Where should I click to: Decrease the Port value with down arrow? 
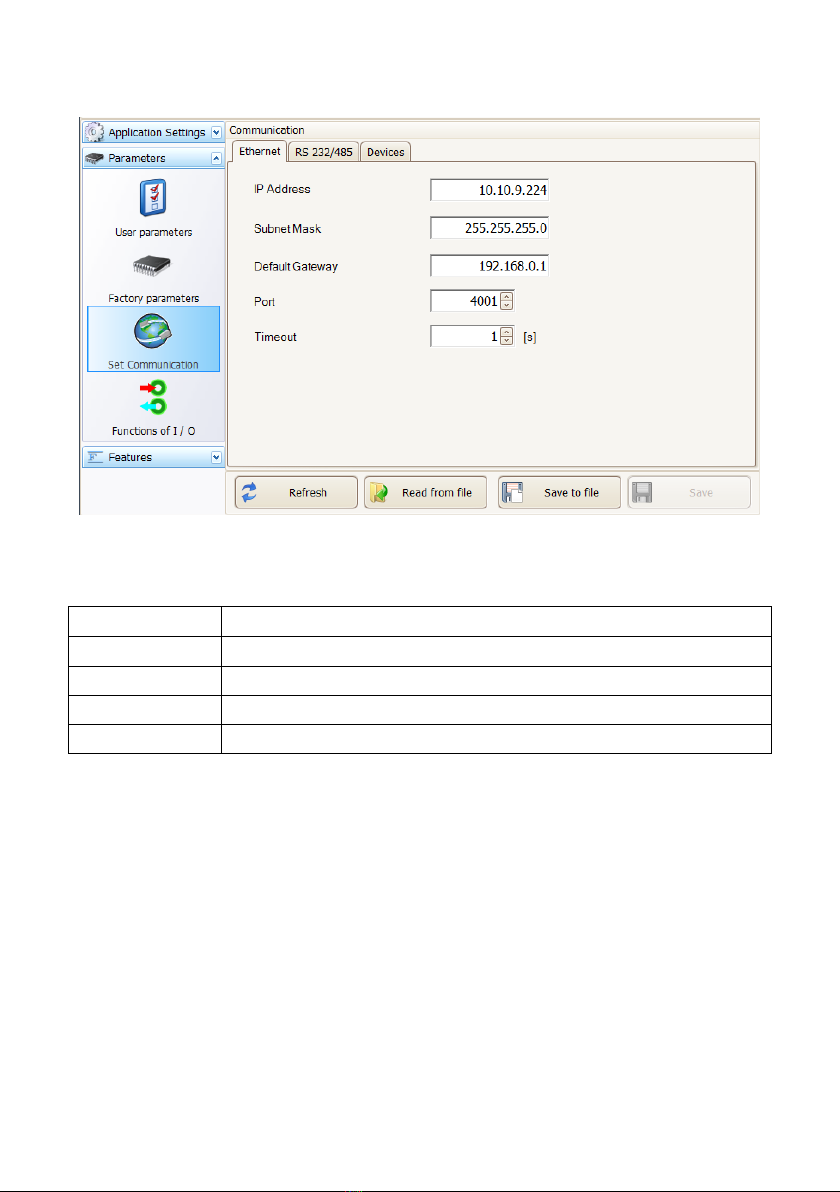point(507,306)
